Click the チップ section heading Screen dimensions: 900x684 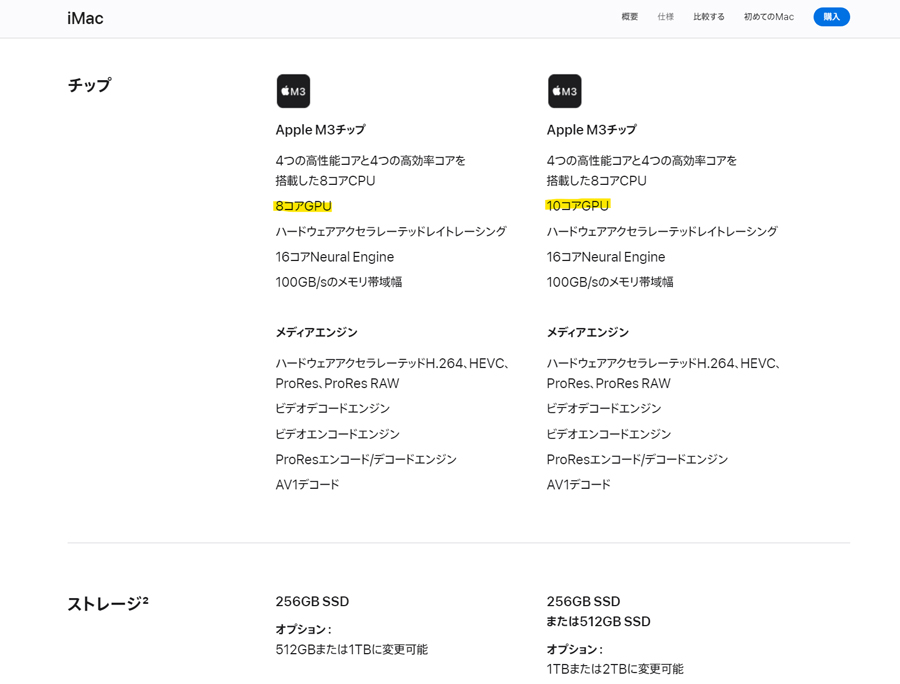click(90, 85)
